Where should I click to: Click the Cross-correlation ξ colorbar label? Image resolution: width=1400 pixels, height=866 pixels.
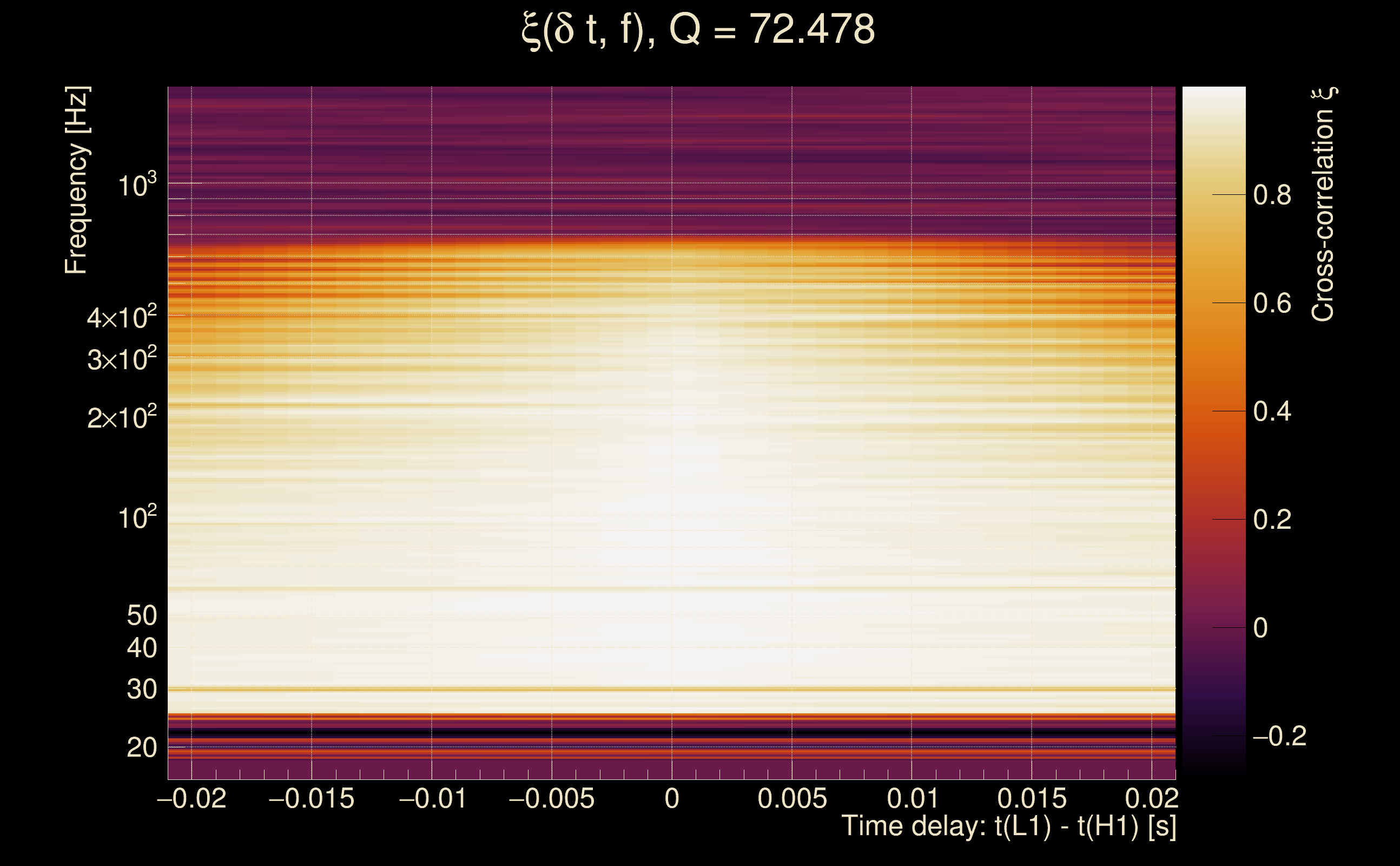[1323, 205]
